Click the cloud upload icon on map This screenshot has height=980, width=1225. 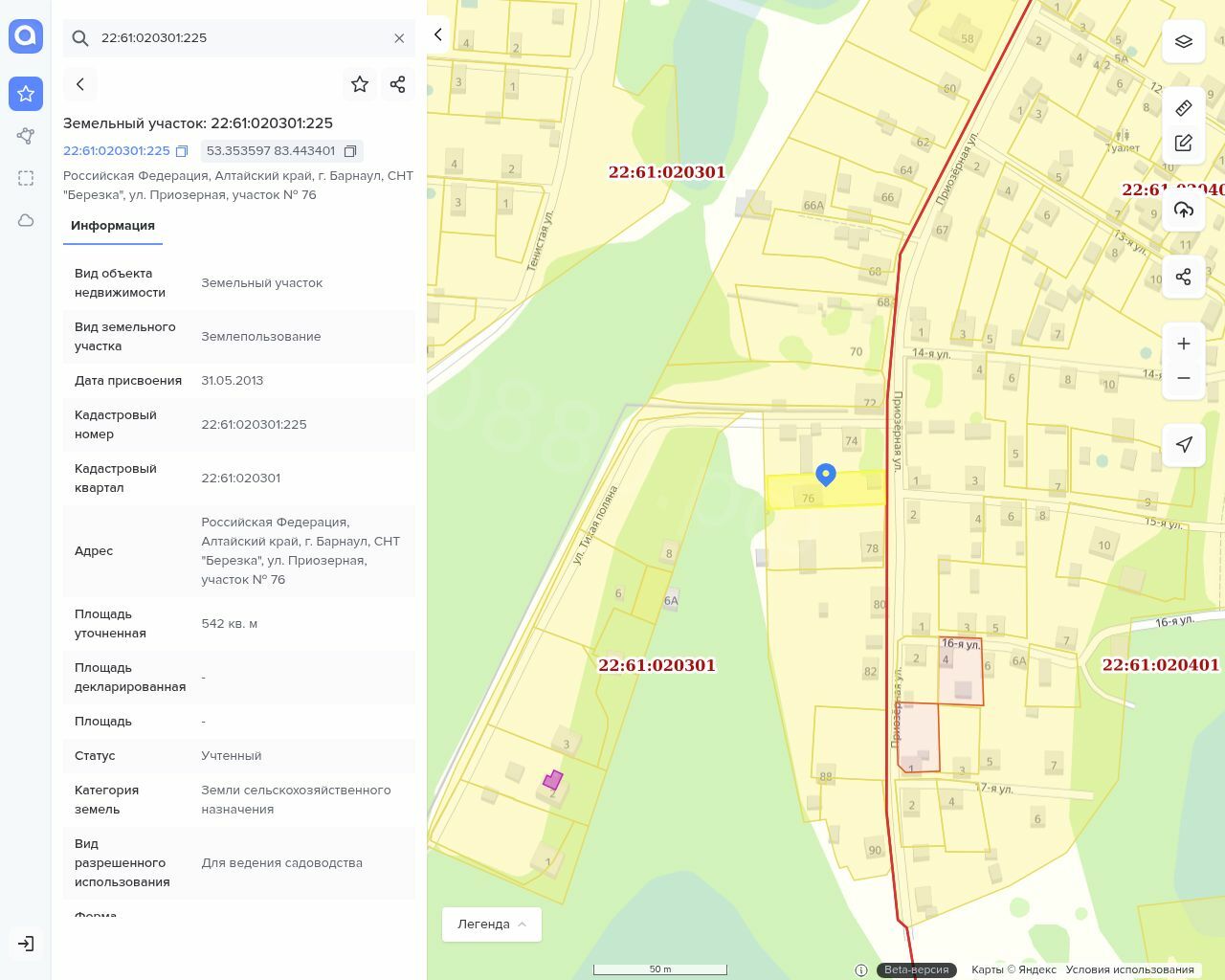[x=1184, y=210]
